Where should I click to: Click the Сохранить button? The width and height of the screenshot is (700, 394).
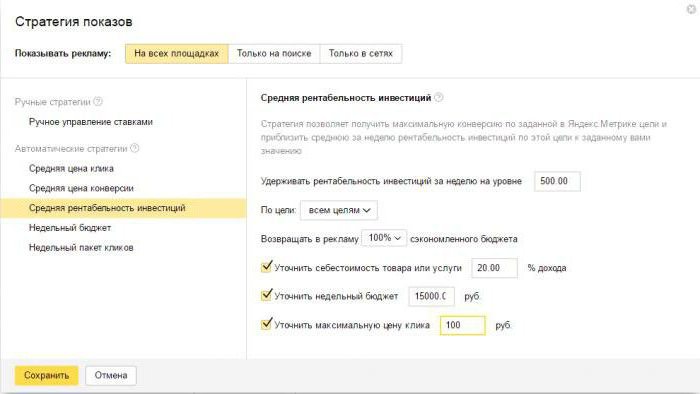pyautogui.click(x=46, y=375)
